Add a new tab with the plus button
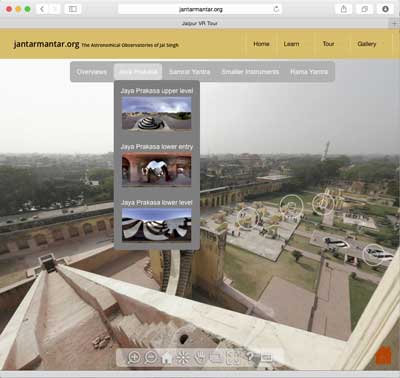Image resolution: width=400 pixels, height=378 pixels. point(394,24)
